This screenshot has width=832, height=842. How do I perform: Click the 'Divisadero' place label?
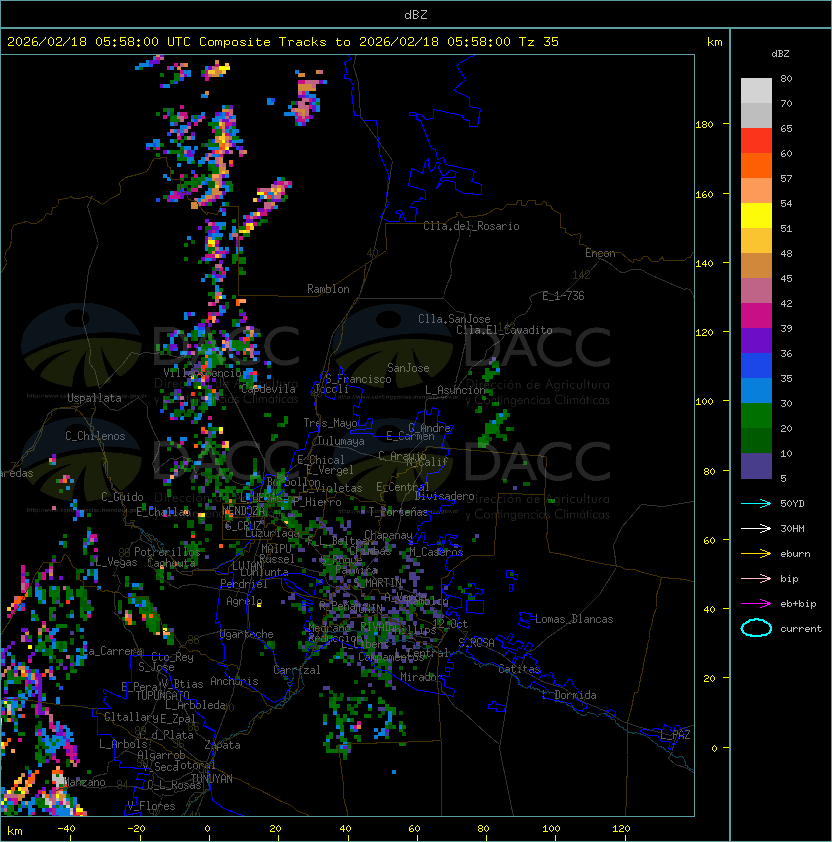445,496
